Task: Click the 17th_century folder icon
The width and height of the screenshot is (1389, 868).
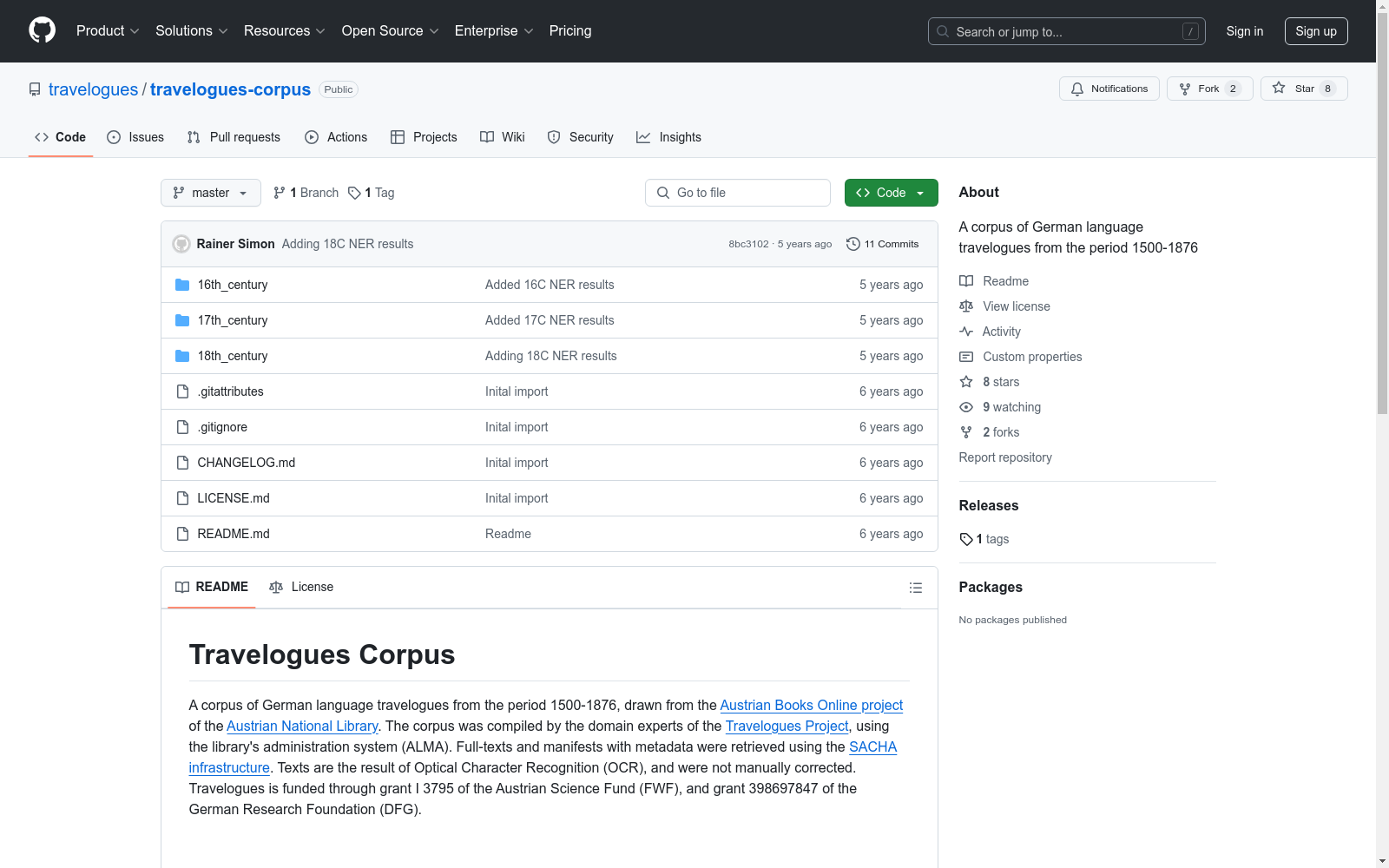Action: (182, 320)
